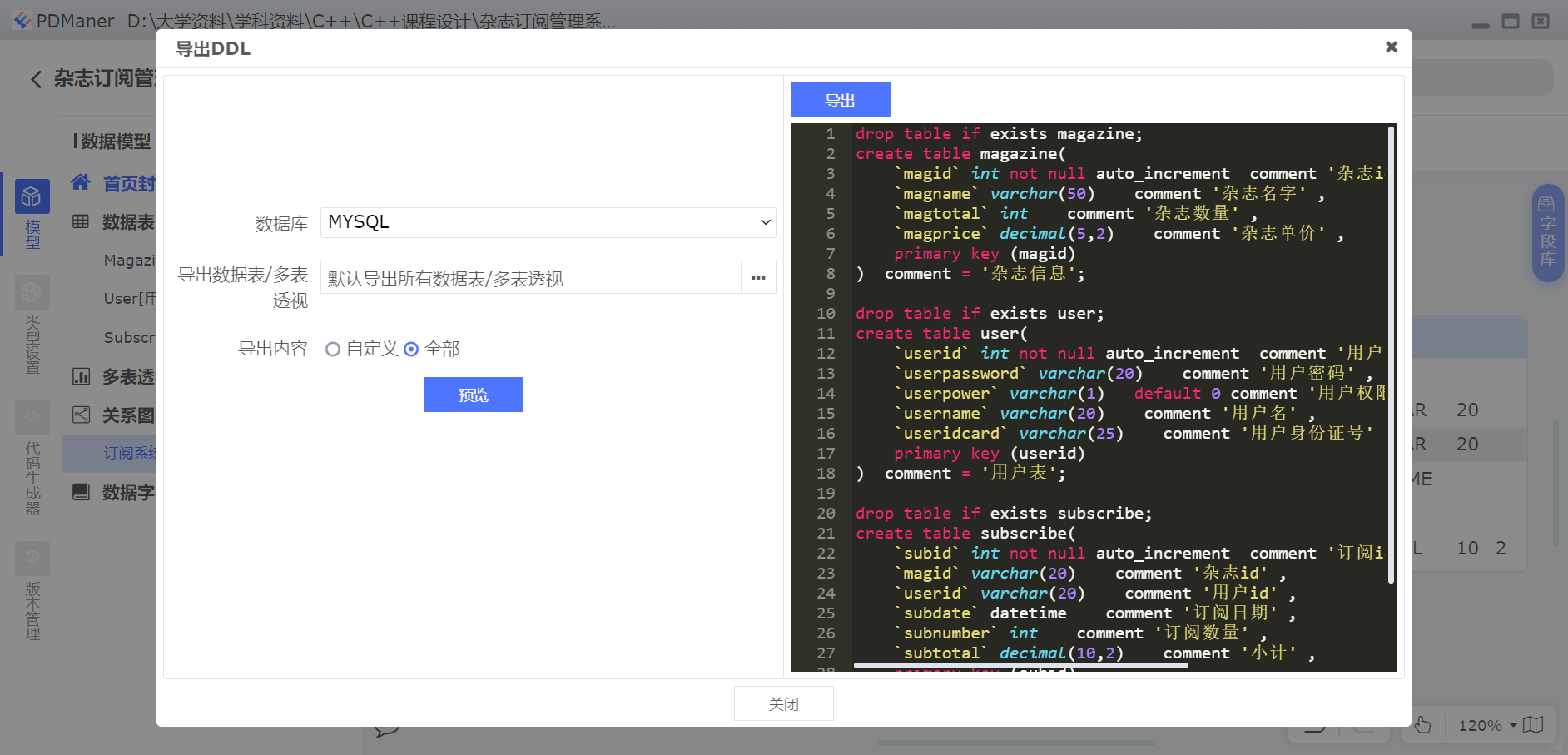The height and width of the screenshot is (755, 1568).
Task: Click code line 'drop table if exists magazine;'
Action: tap(999, 134)
